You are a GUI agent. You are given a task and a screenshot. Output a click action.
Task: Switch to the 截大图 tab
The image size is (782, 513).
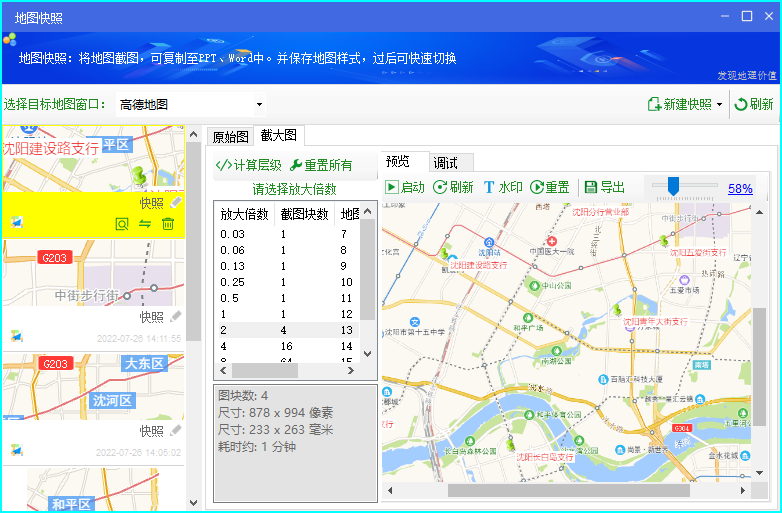[x=279, y=135]
